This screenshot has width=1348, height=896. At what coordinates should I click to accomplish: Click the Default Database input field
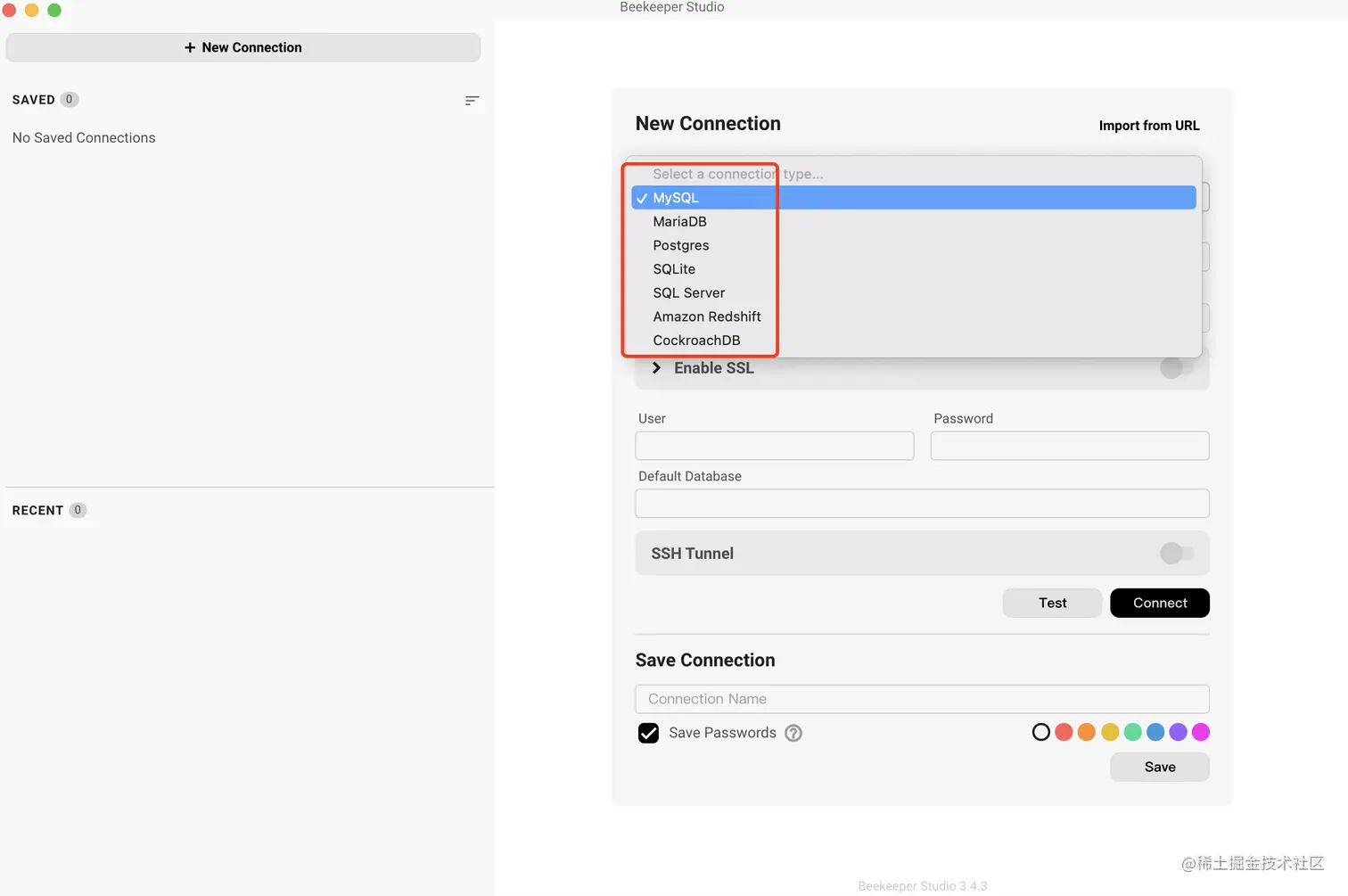[x=922, y=503]
